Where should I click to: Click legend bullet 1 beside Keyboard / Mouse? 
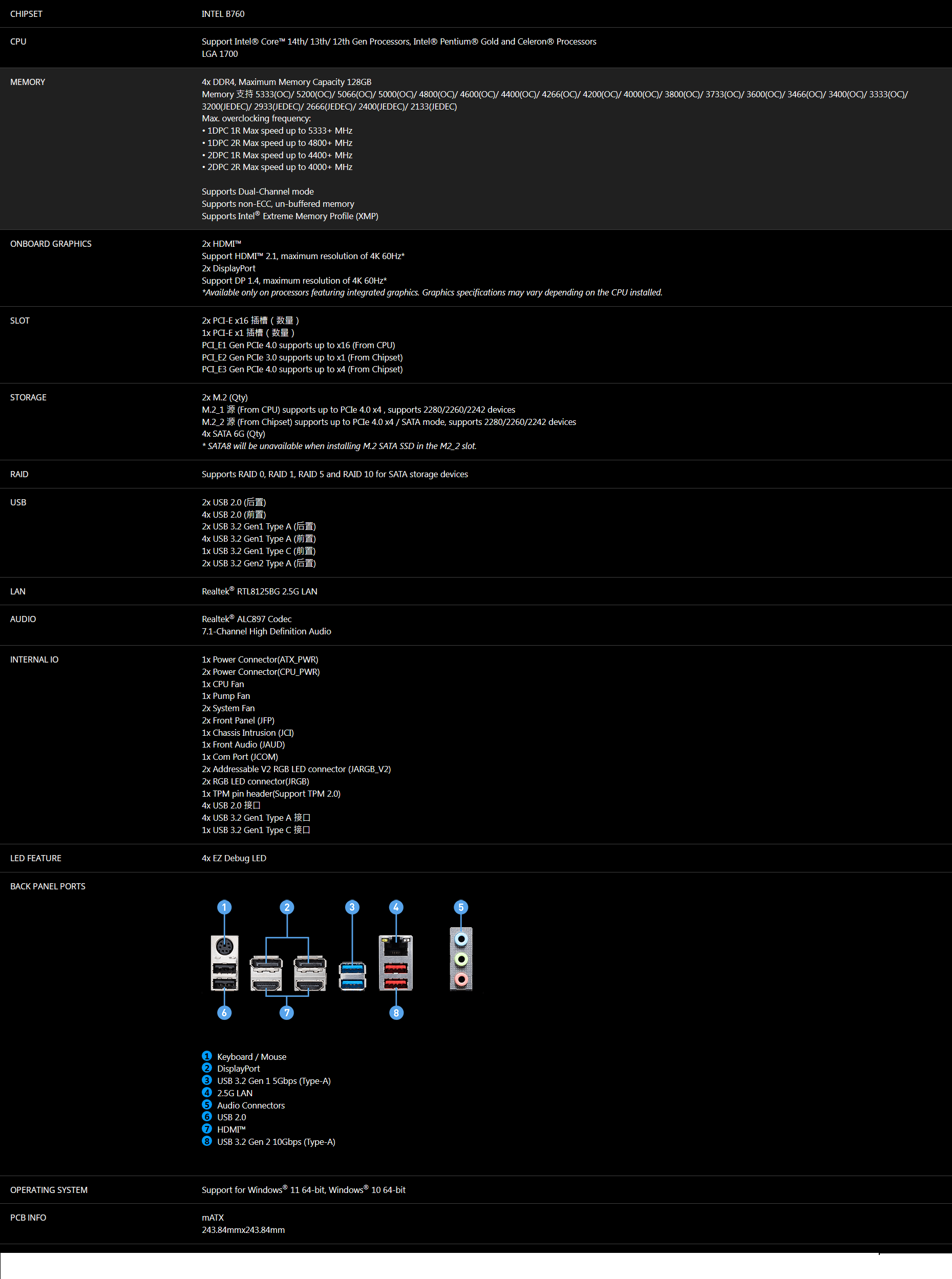point(207,1056)
